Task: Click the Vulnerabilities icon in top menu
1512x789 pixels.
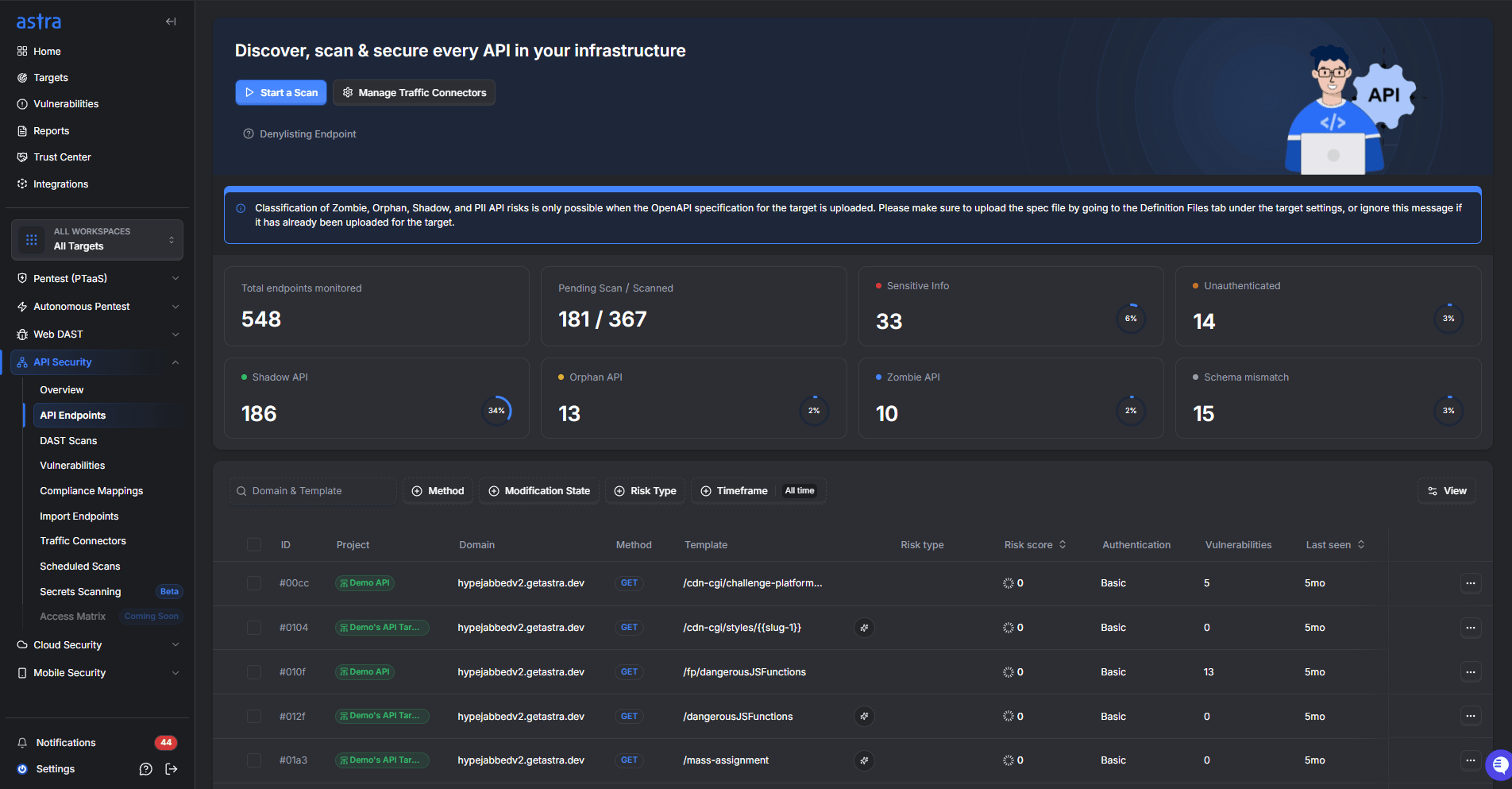Action: tap(22, 104)
